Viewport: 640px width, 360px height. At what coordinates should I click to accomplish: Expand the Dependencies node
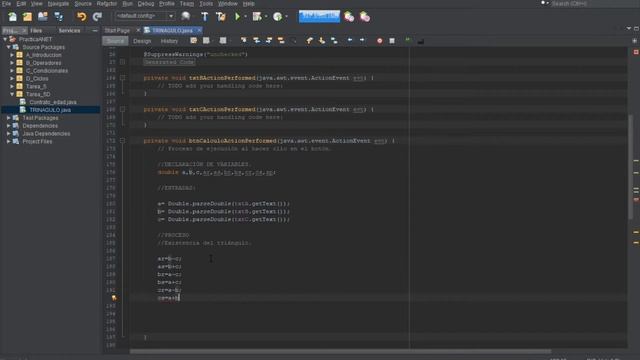coord(9,125)
